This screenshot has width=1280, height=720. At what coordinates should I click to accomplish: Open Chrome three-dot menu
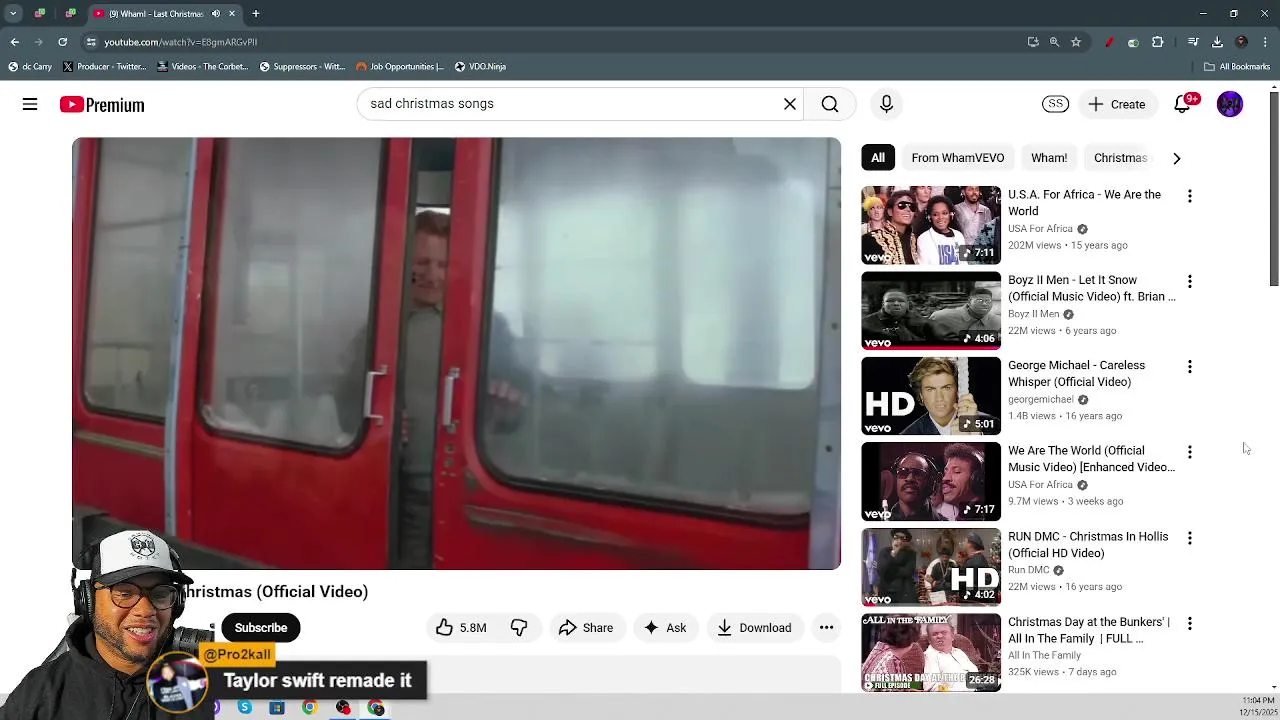point(1266,42)
